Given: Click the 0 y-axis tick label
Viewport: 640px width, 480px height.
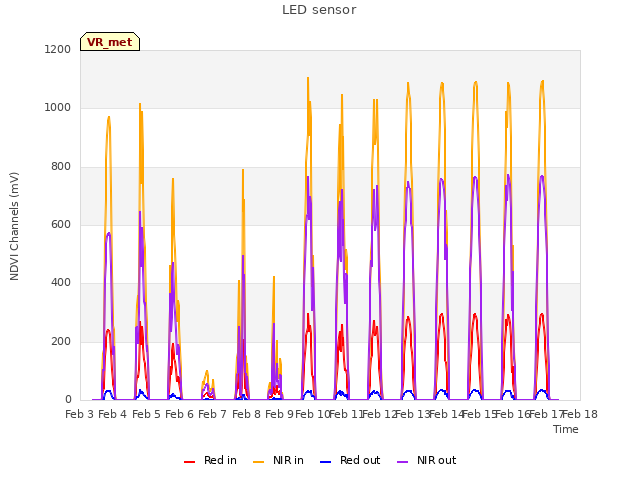Looking at the screenshot, I should point(68,400).
